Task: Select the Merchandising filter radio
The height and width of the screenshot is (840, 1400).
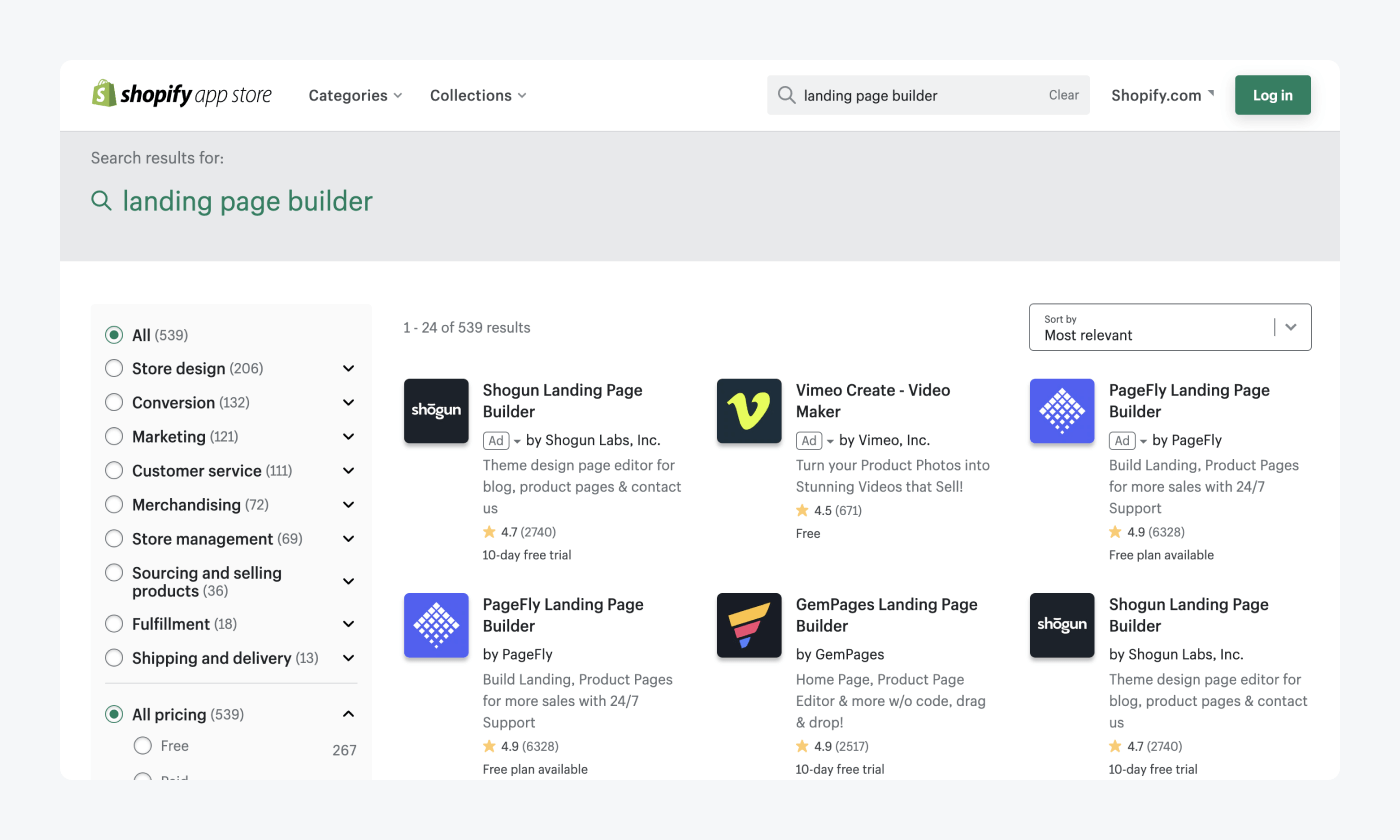Action: [x=114, y=505]
